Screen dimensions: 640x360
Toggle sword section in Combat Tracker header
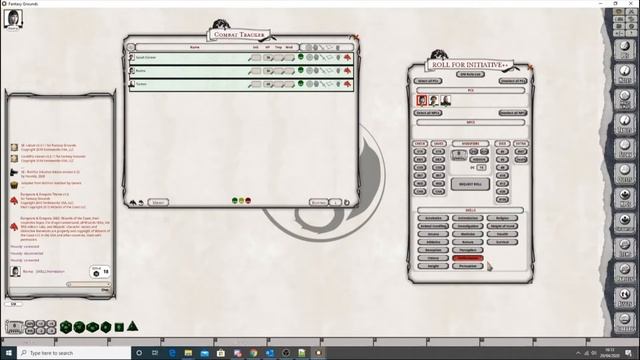click(322, 47)
